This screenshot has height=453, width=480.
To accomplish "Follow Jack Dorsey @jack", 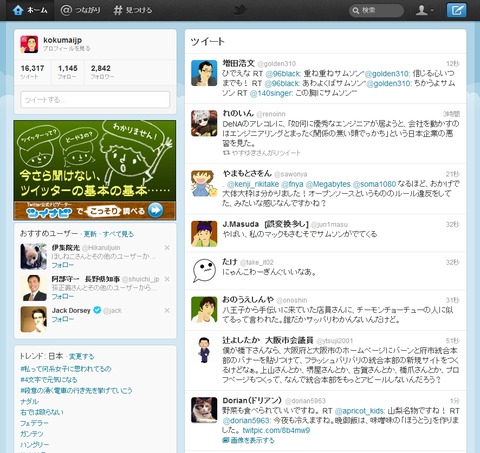I will pyautogui.click(x=63, y=319).
